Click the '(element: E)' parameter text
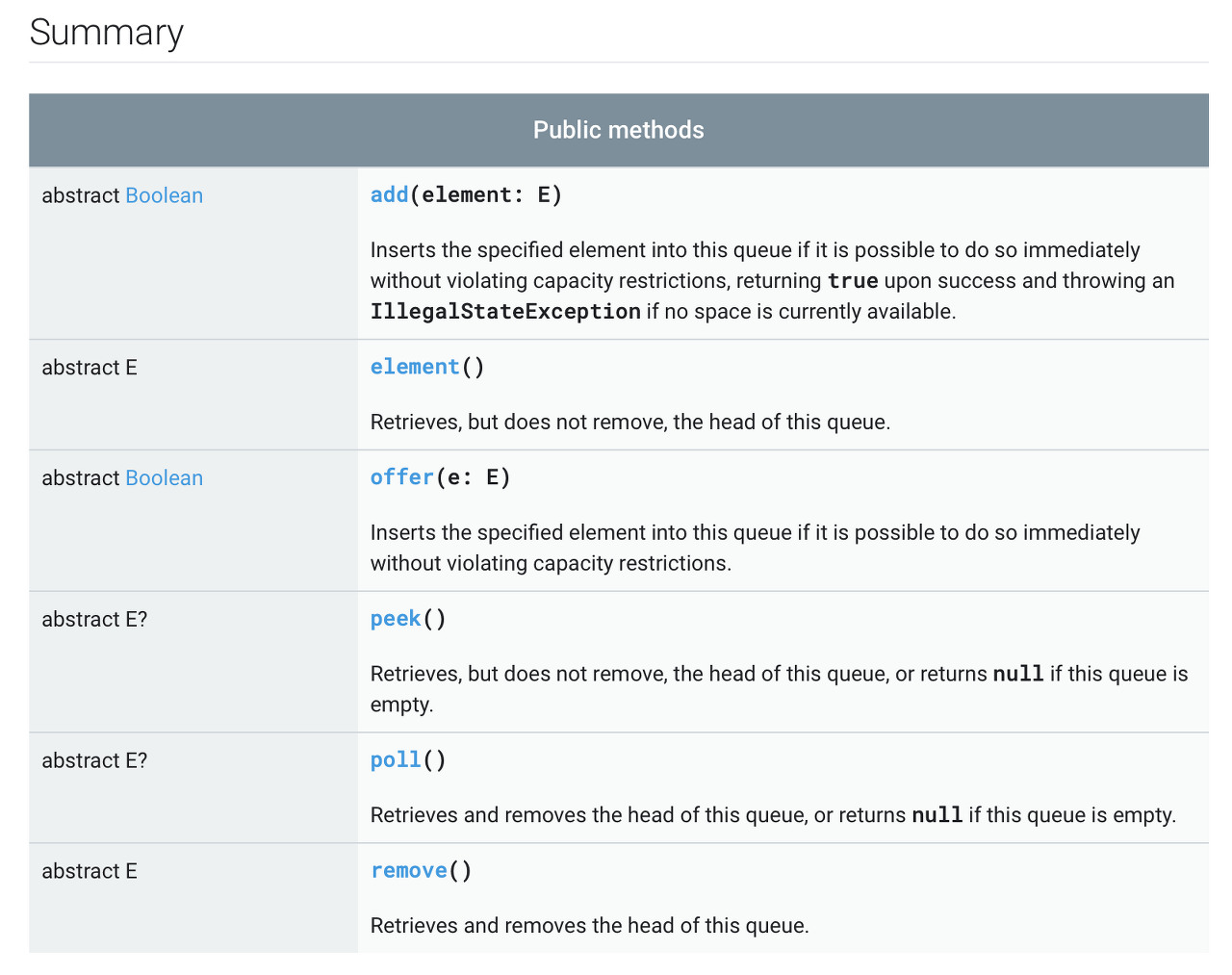Viewport: 1232px width, 975px height. [x=486, y=194]
